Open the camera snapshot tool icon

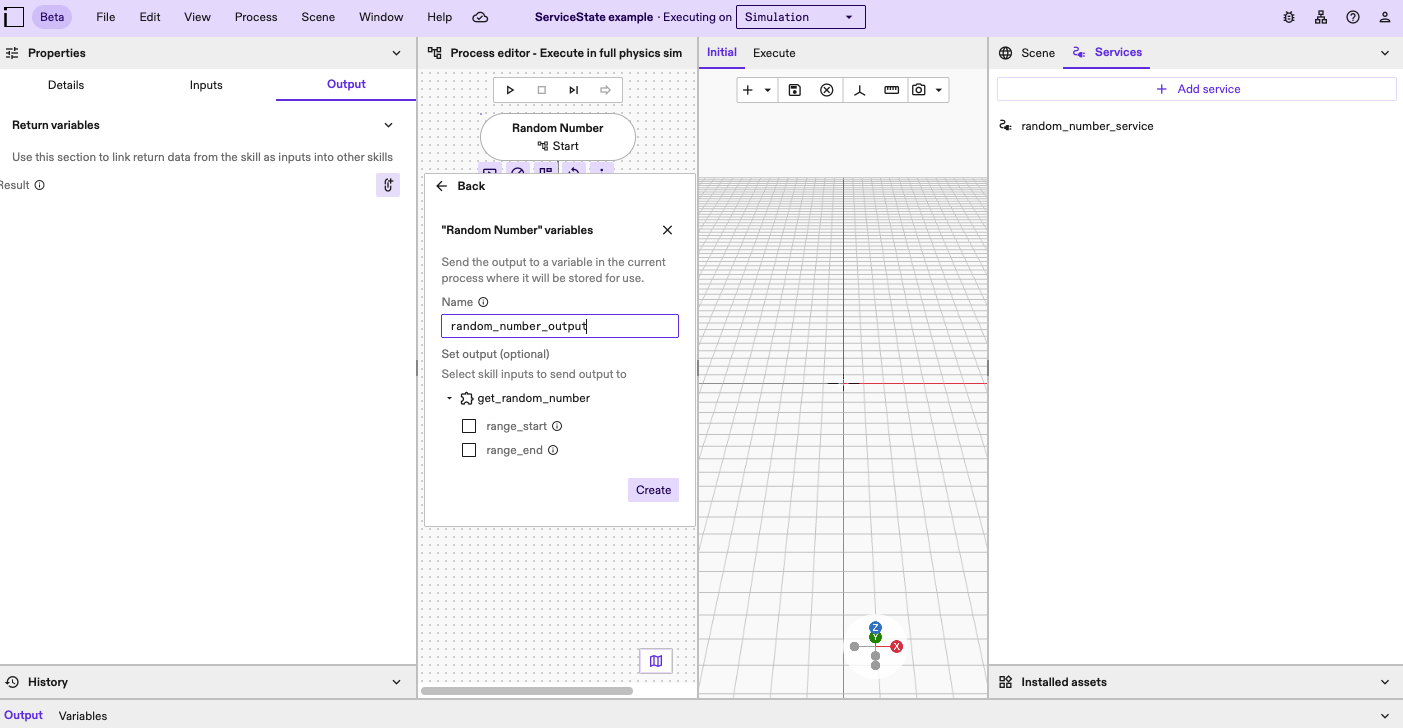919,90
